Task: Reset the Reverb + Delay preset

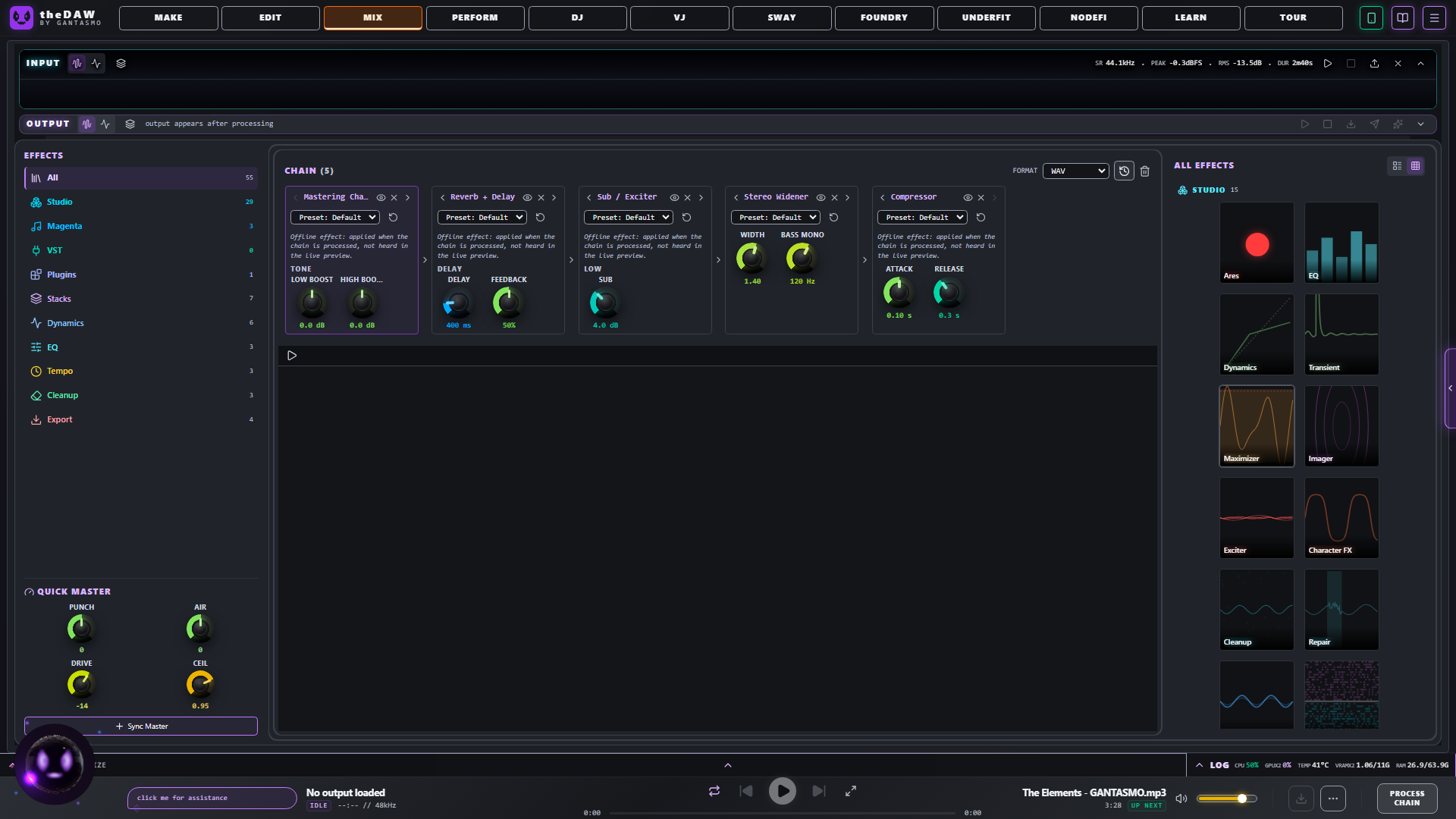Action: pos(540,218)
